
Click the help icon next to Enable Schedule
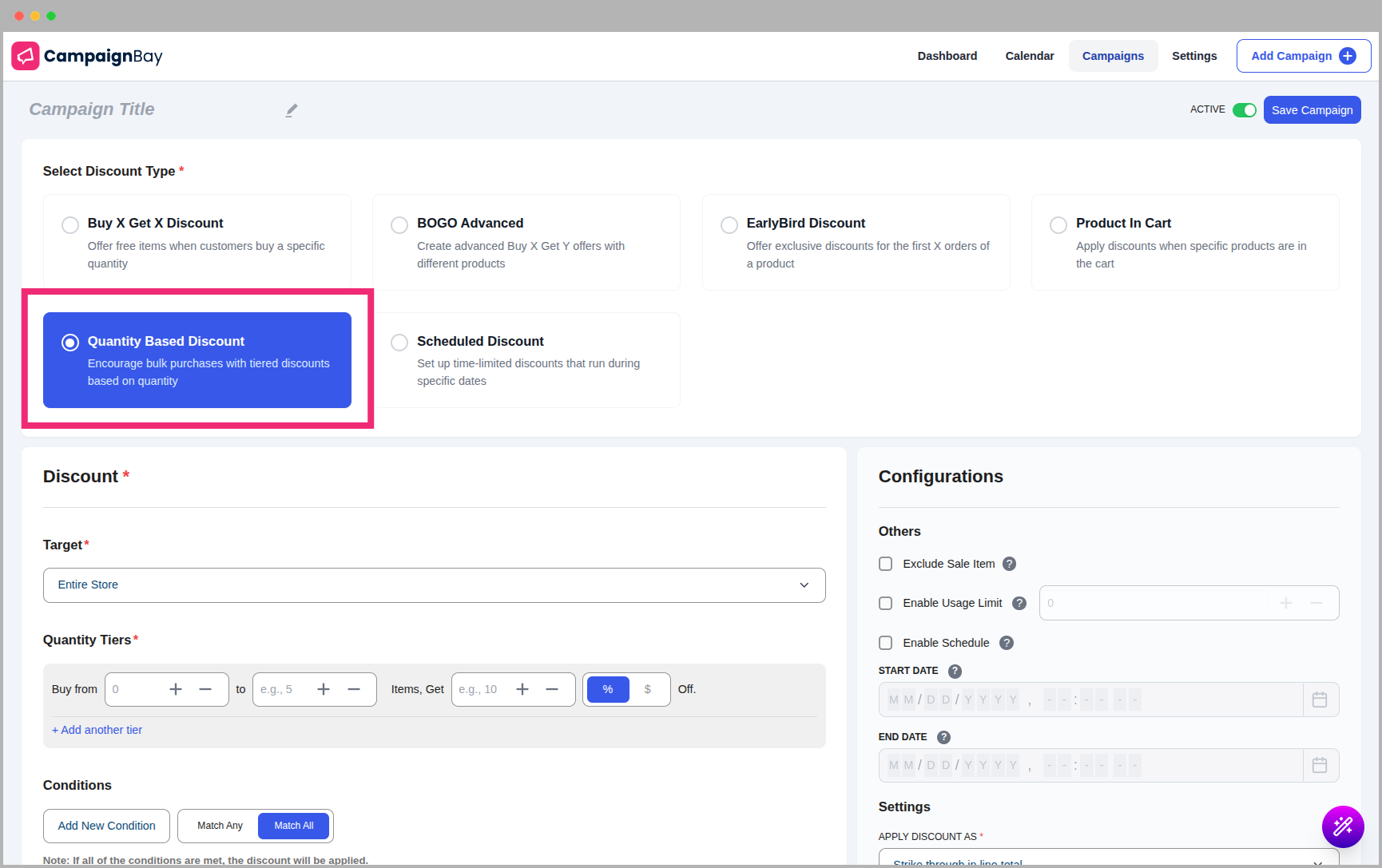point(1007,643)
